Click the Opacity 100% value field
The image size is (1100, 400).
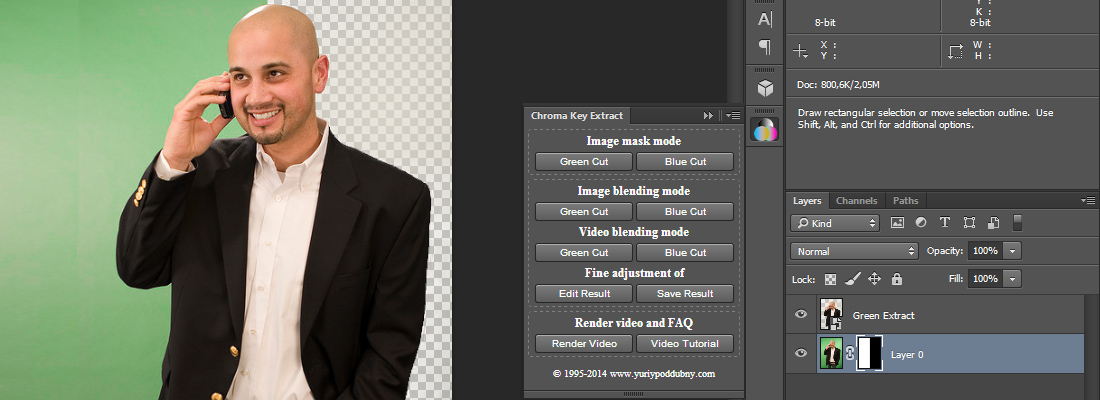coord(986,251)
